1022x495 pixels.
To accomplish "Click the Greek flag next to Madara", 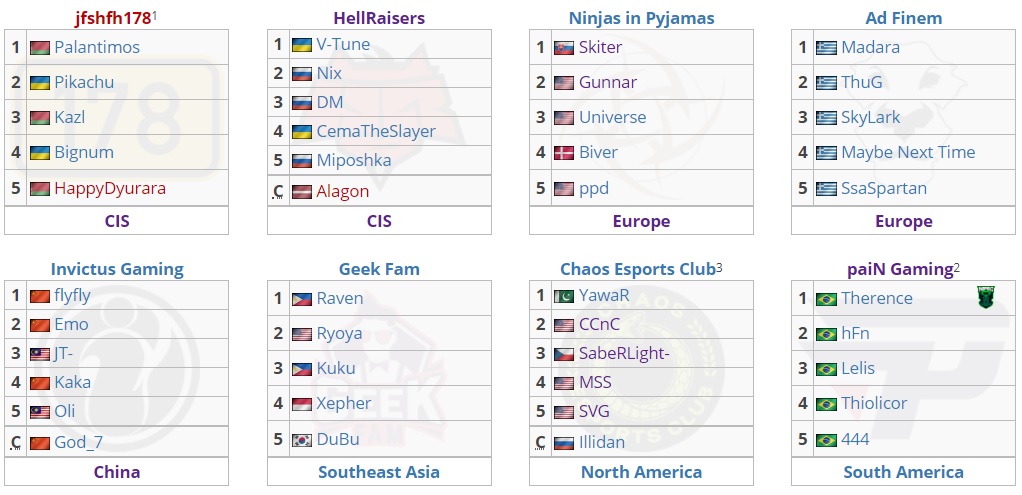I will (826, 48).
